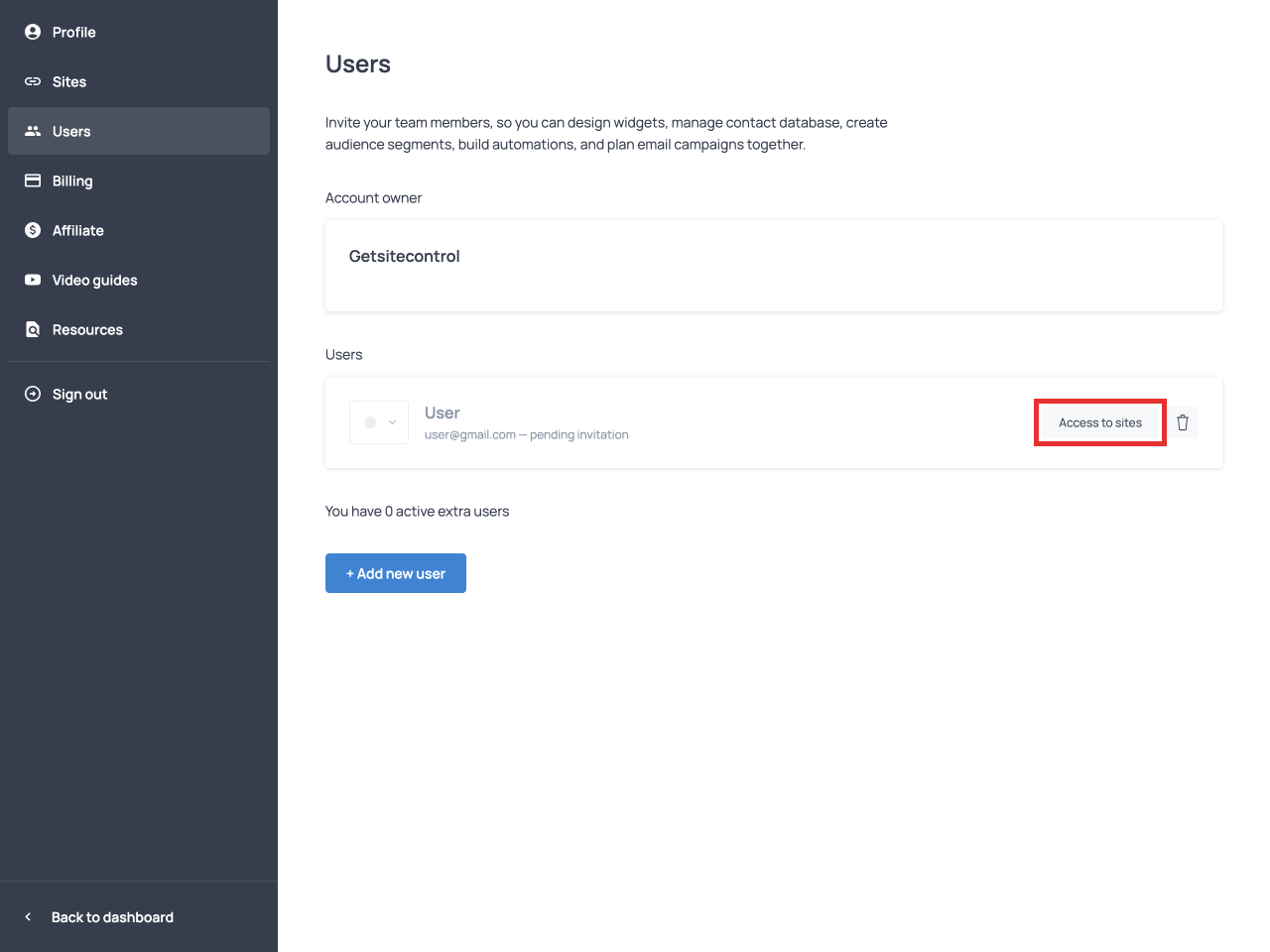Click the Resources document search icon

(x=33, y=329)
